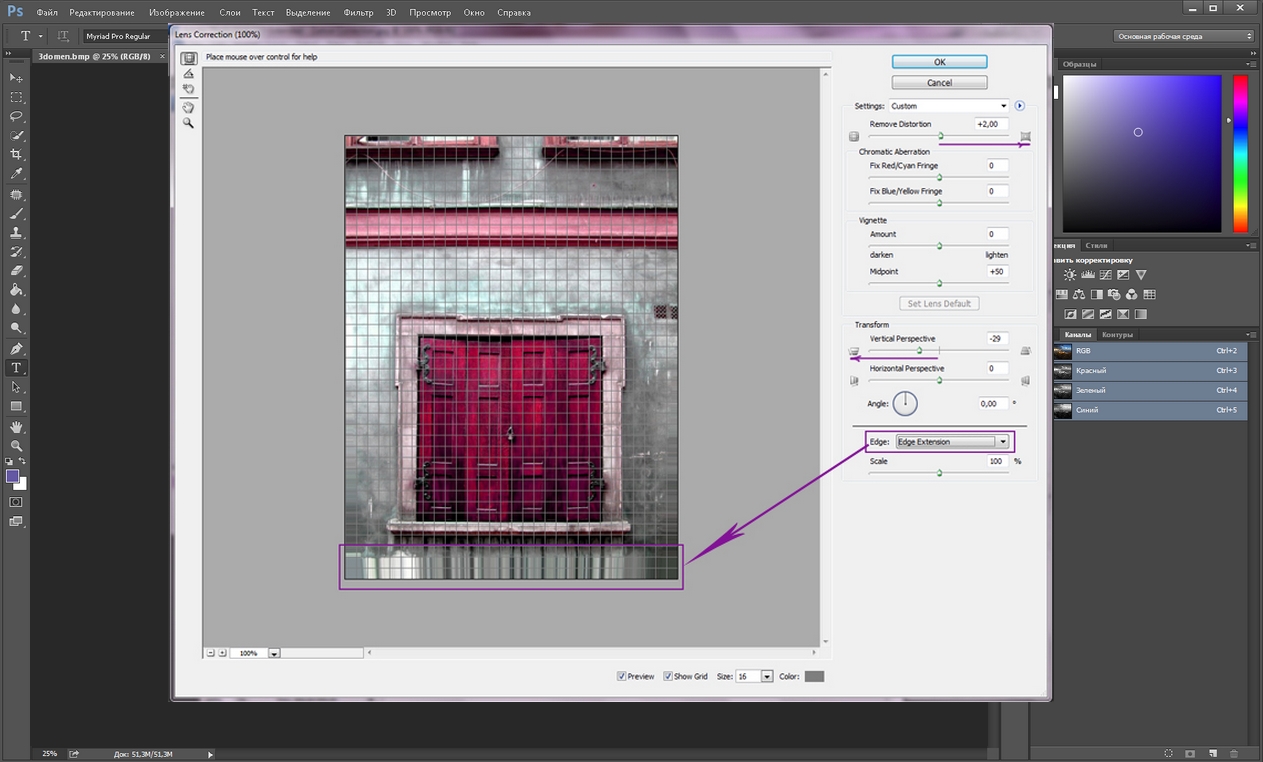
Task: Click the OK button
Action: [939, 62]
